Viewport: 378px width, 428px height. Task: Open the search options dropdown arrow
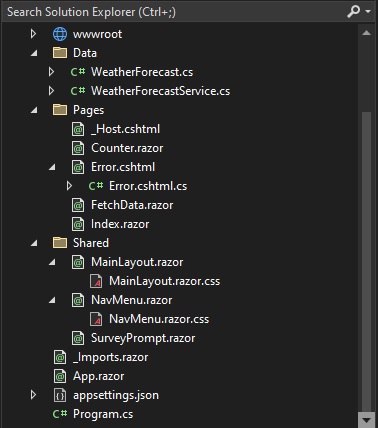tap(368, 12)
